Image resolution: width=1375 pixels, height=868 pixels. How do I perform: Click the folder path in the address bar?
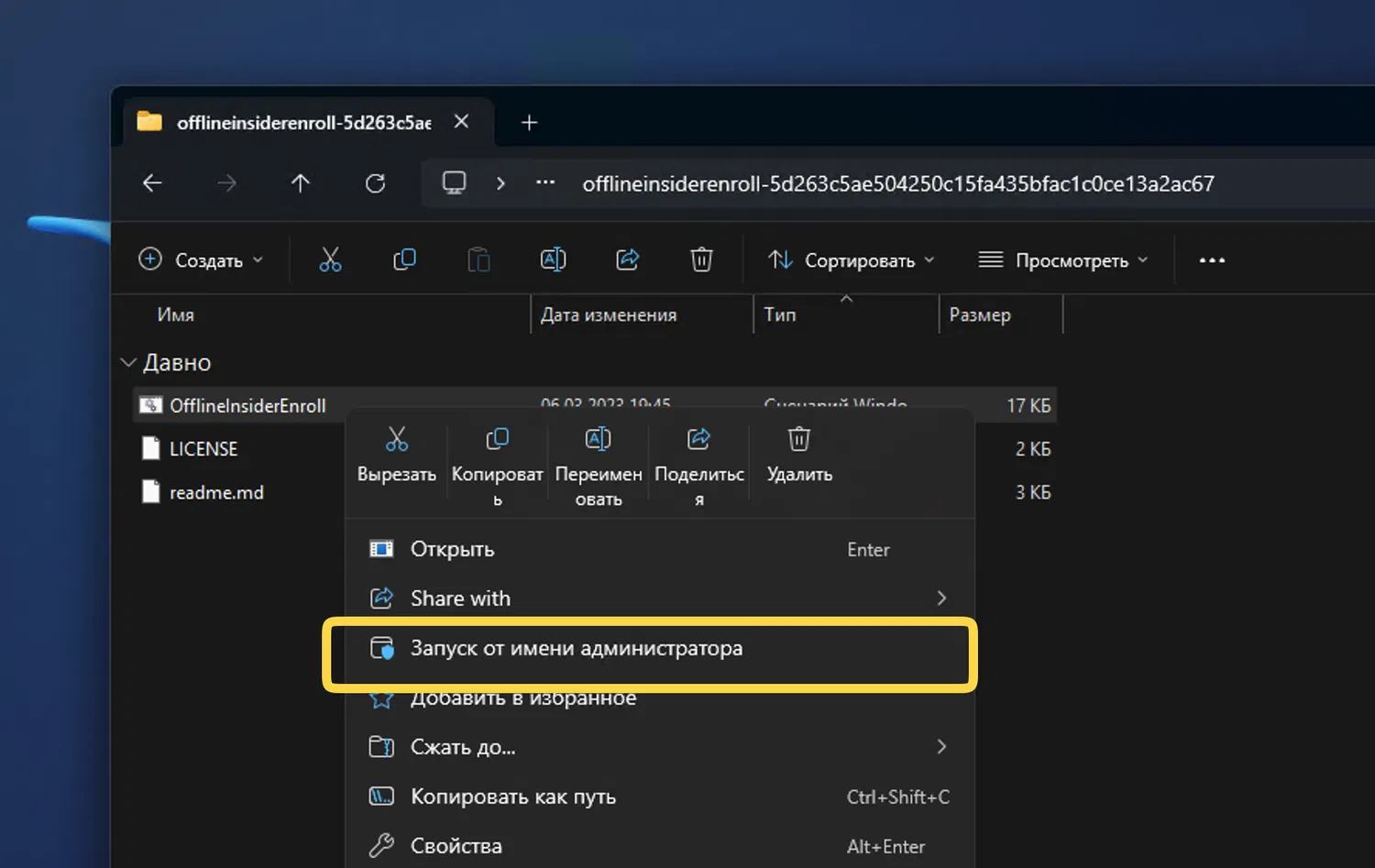pyautogui.click(x=898, y=183)
